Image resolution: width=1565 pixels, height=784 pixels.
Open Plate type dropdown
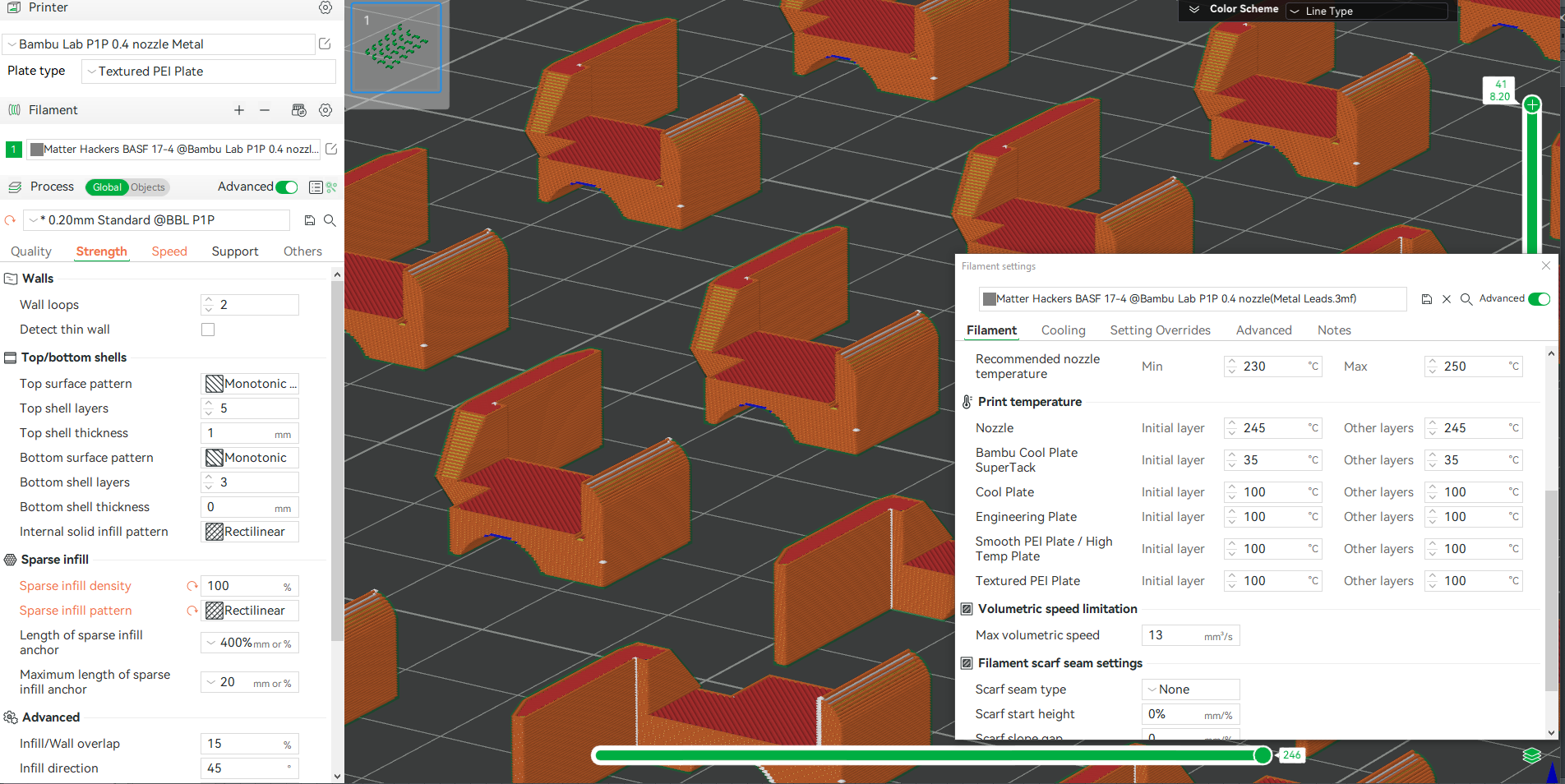(209, 71)
